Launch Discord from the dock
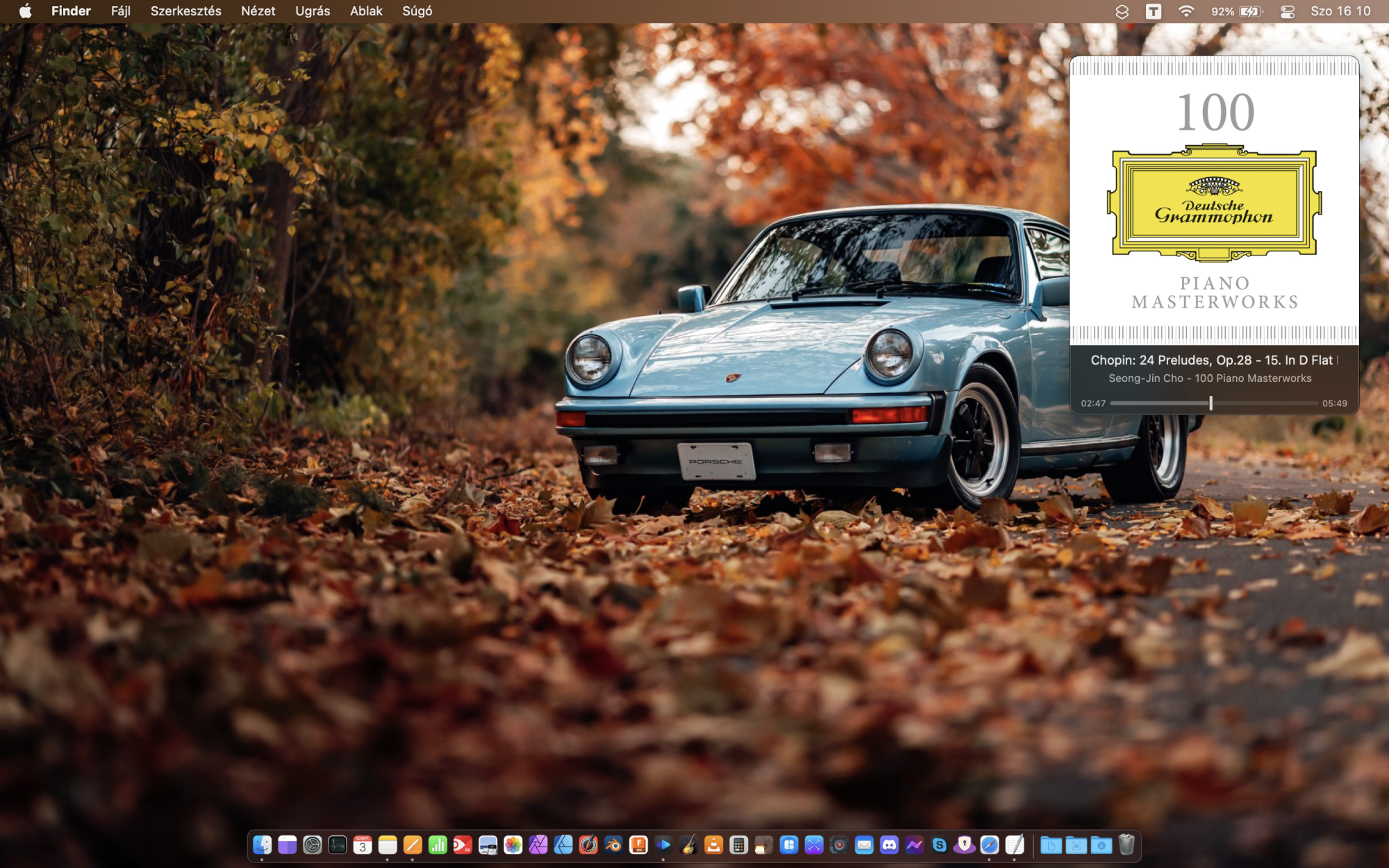This screenshot has height=868, width=1389. (889, 845)
